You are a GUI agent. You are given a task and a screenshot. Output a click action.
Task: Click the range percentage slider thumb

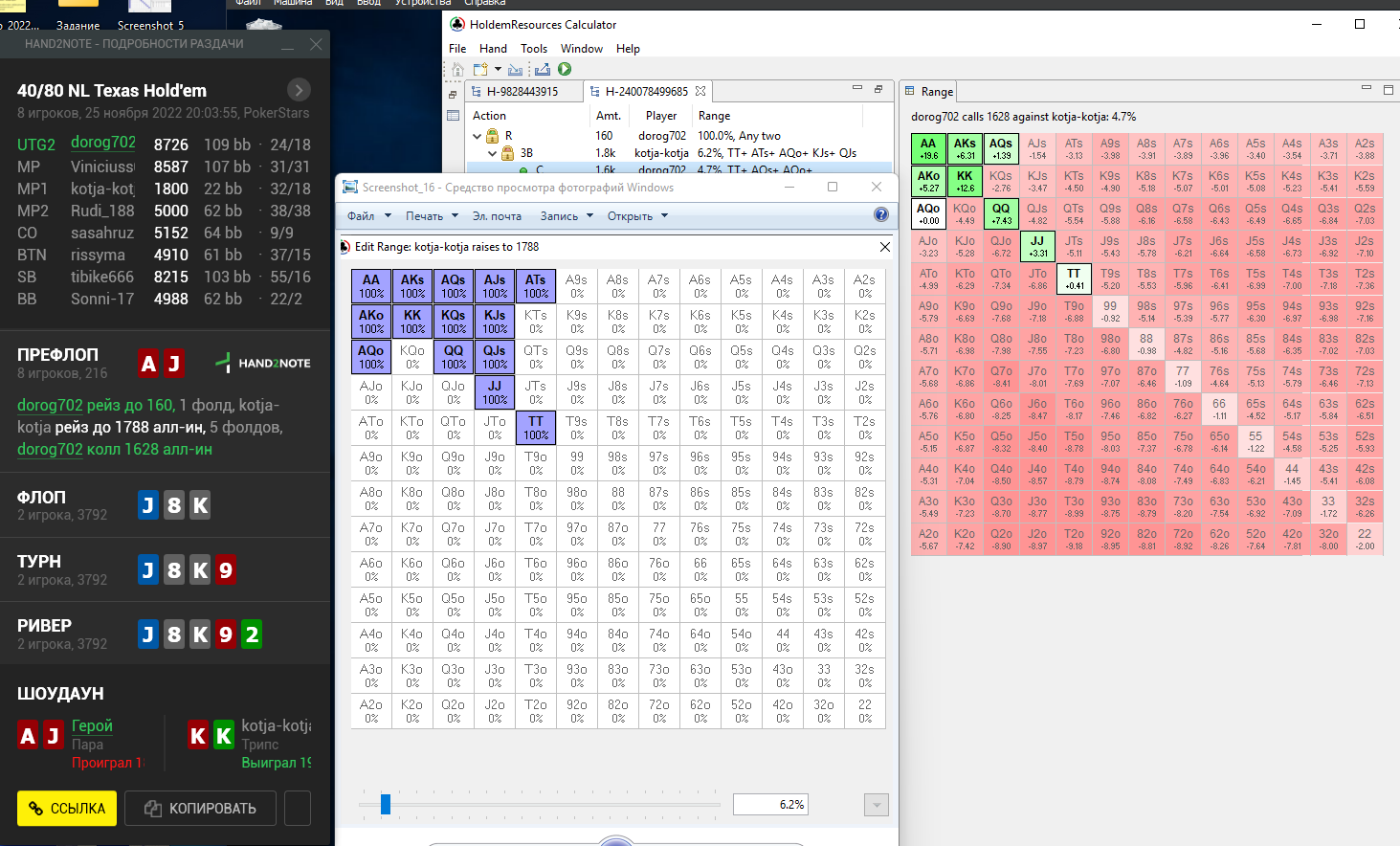386,804
